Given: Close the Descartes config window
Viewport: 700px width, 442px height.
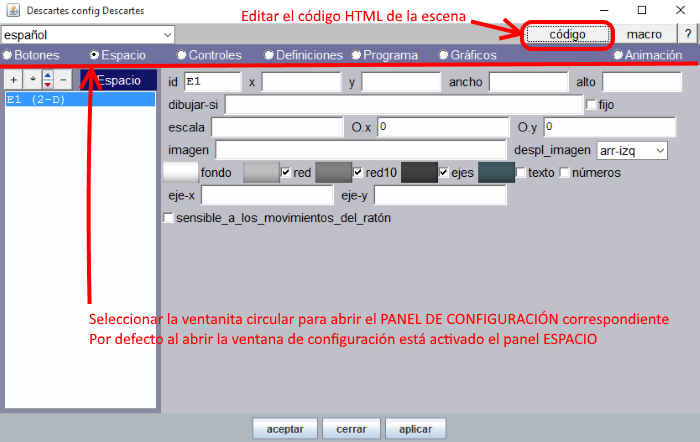Looking at the screenshot, I should point(680,10).
